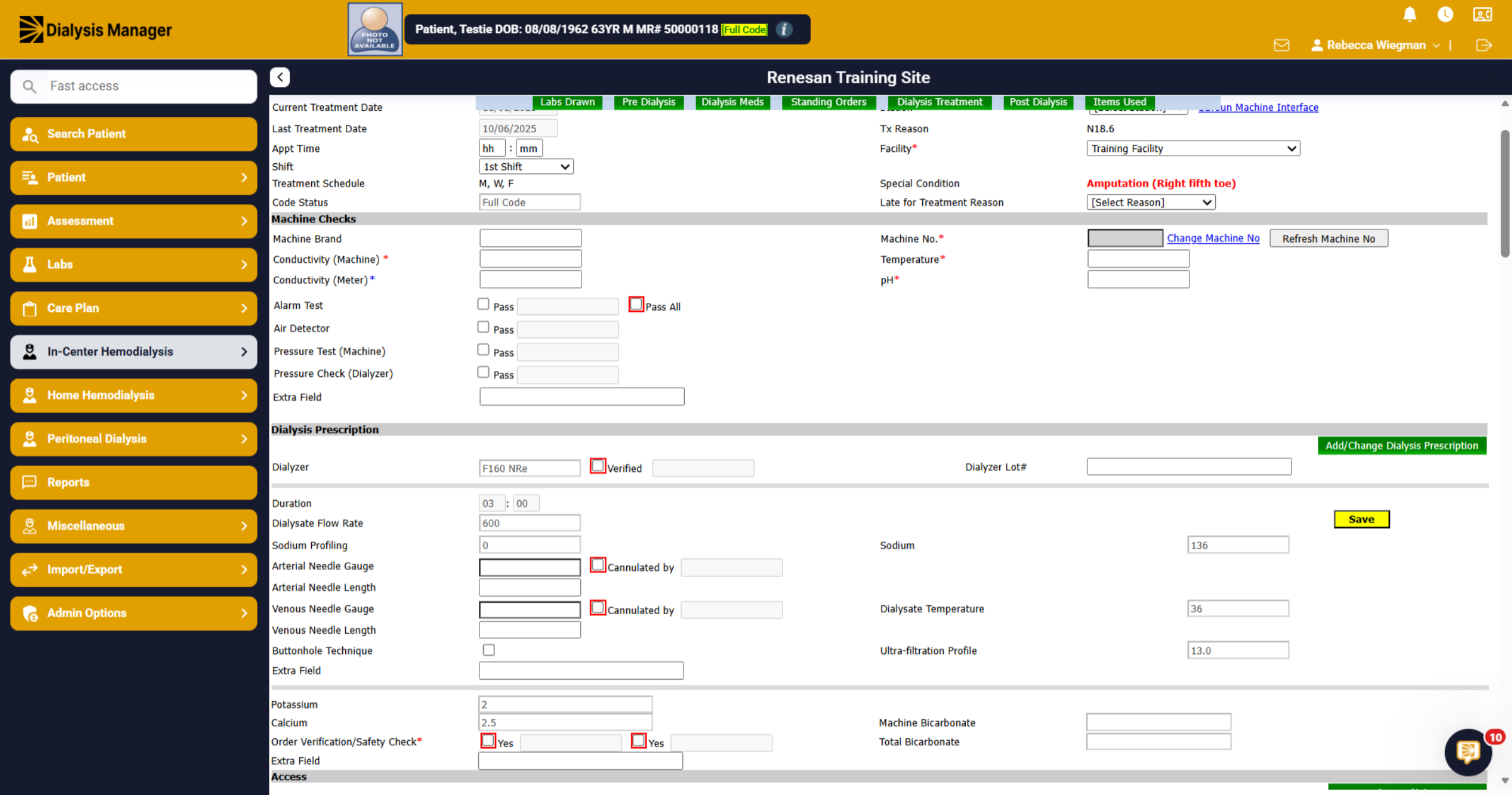Click the Fast access search field
Image resolution: width=1512 pixels, height=795 pixels.
click(x=134, y=86)
